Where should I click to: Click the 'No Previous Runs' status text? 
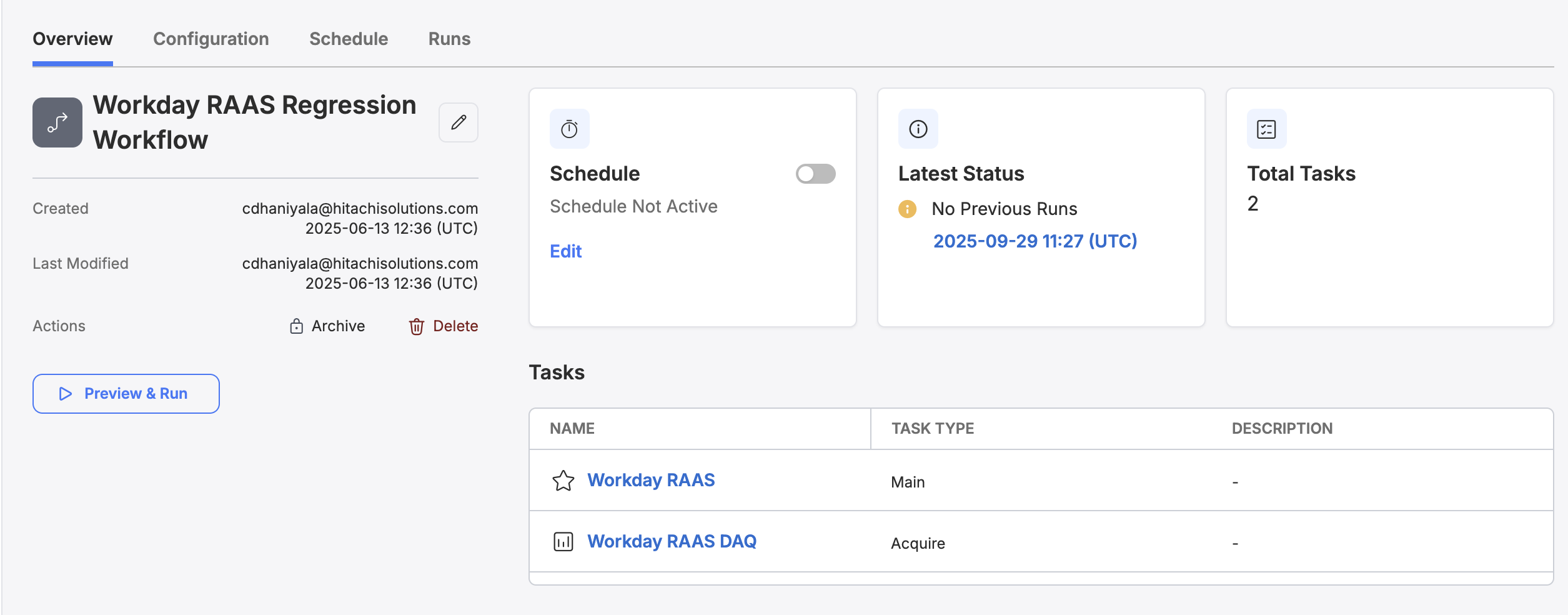click(x=1005, y=209)
